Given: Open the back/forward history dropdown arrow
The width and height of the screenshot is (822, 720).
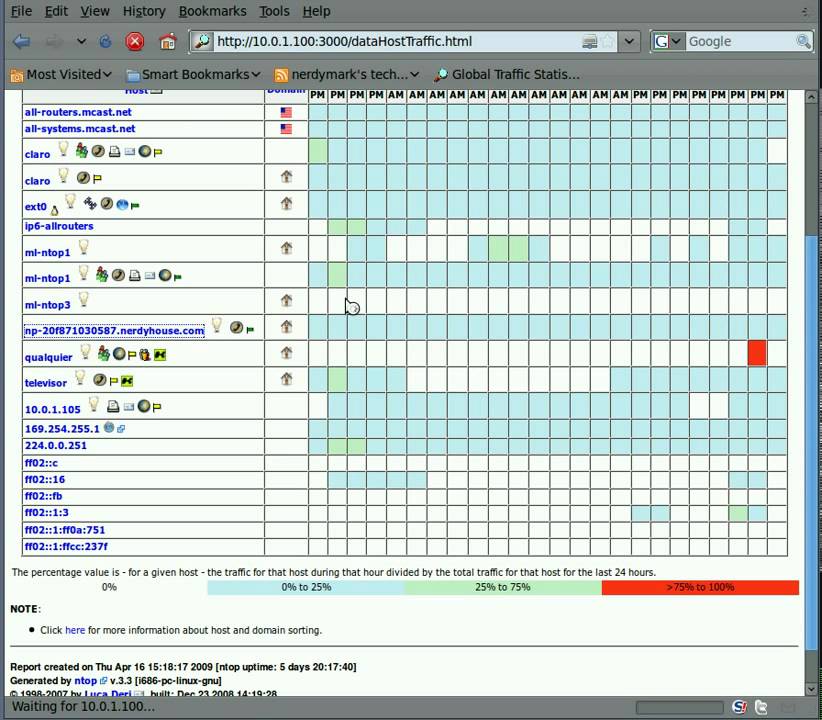Looking at the screenshot, I should [x=81, y=41].
